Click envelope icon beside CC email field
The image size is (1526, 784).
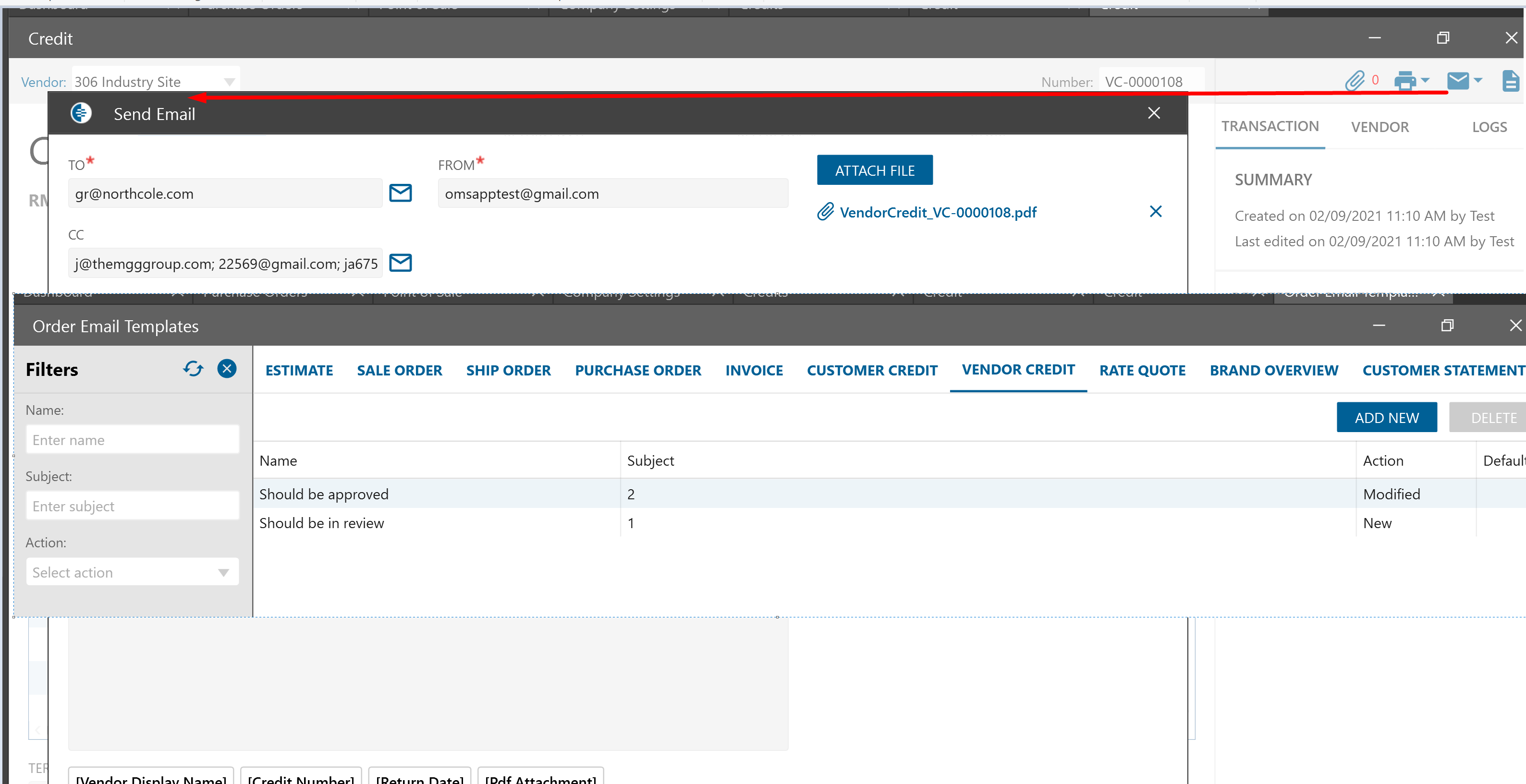[401, 263]
